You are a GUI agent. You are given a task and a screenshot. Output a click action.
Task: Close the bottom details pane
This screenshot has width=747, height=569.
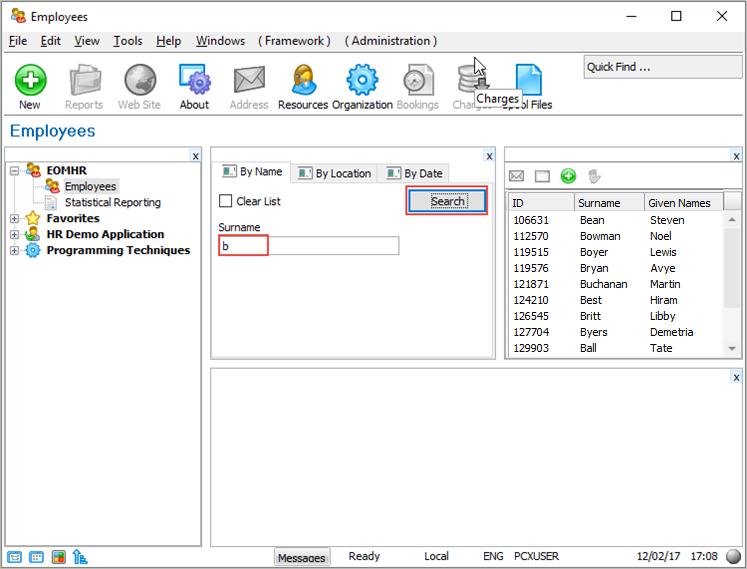pyautogui.click(x=737, y=377)
